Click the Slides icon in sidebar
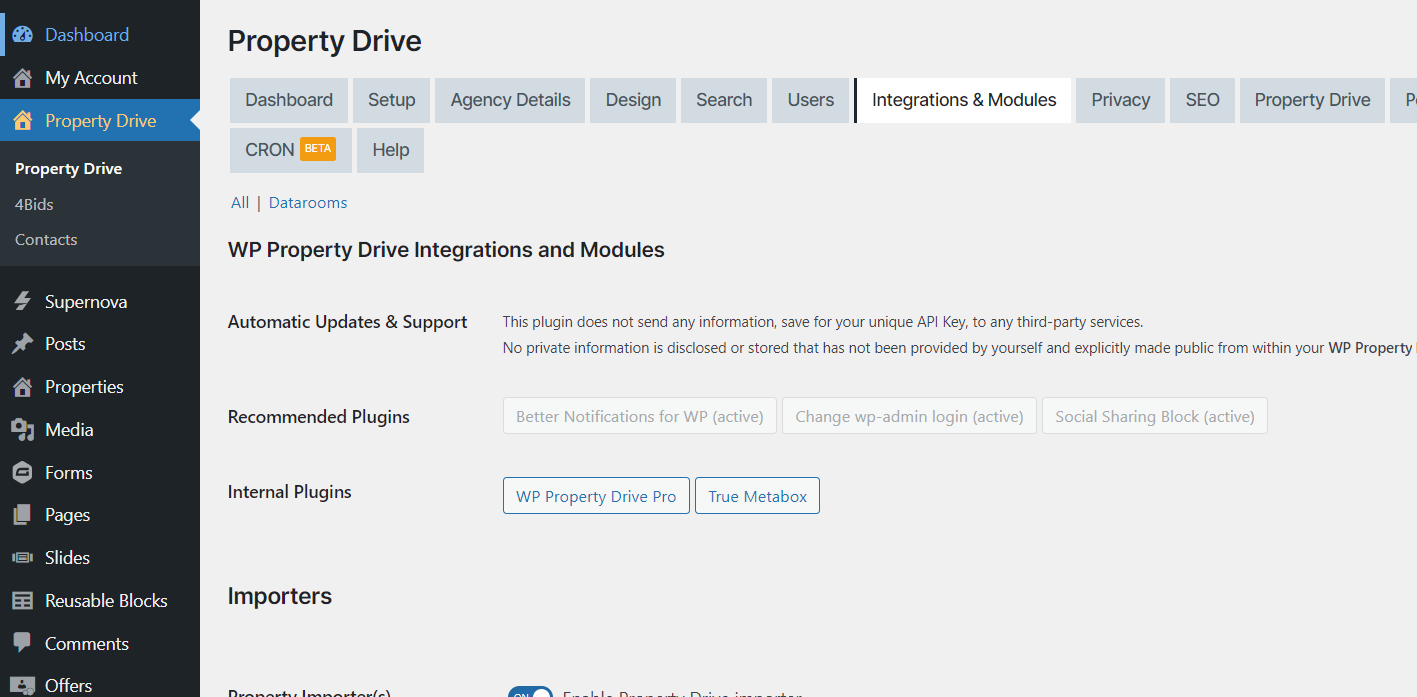The height and width of the screenshot is (697, 1417). coord(22,558)
